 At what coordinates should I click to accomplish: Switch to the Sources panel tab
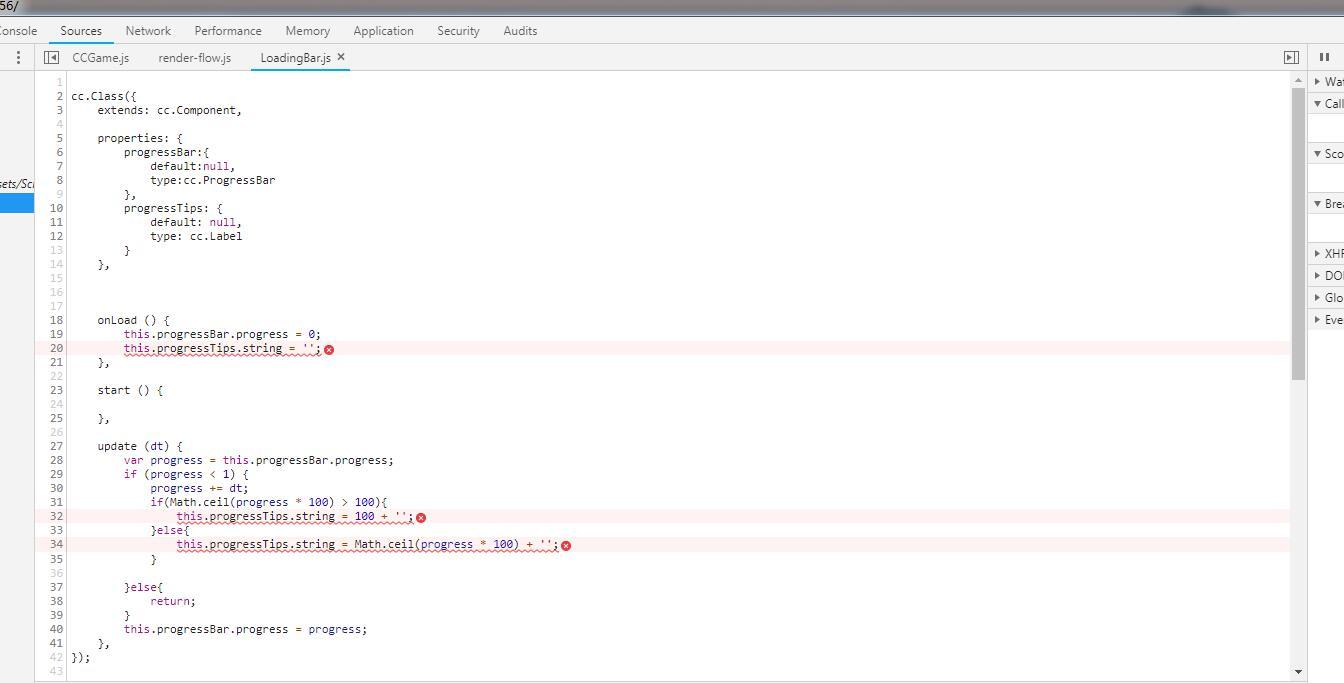tap(81, 31)
